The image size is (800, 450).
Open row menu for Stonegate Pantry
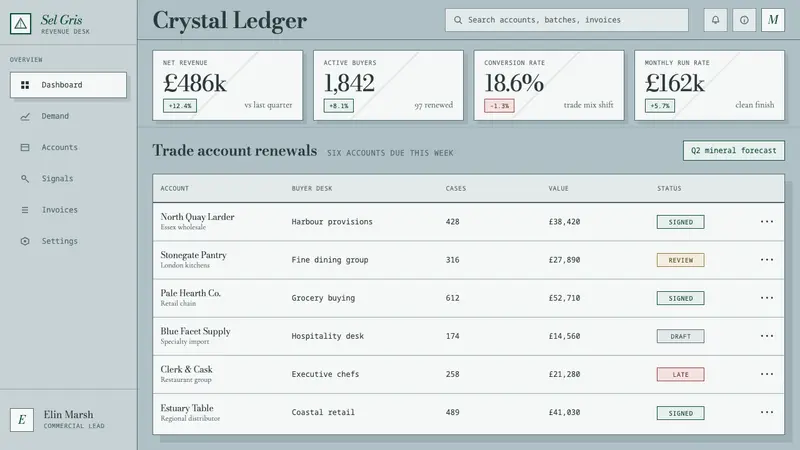coord(767,260)
